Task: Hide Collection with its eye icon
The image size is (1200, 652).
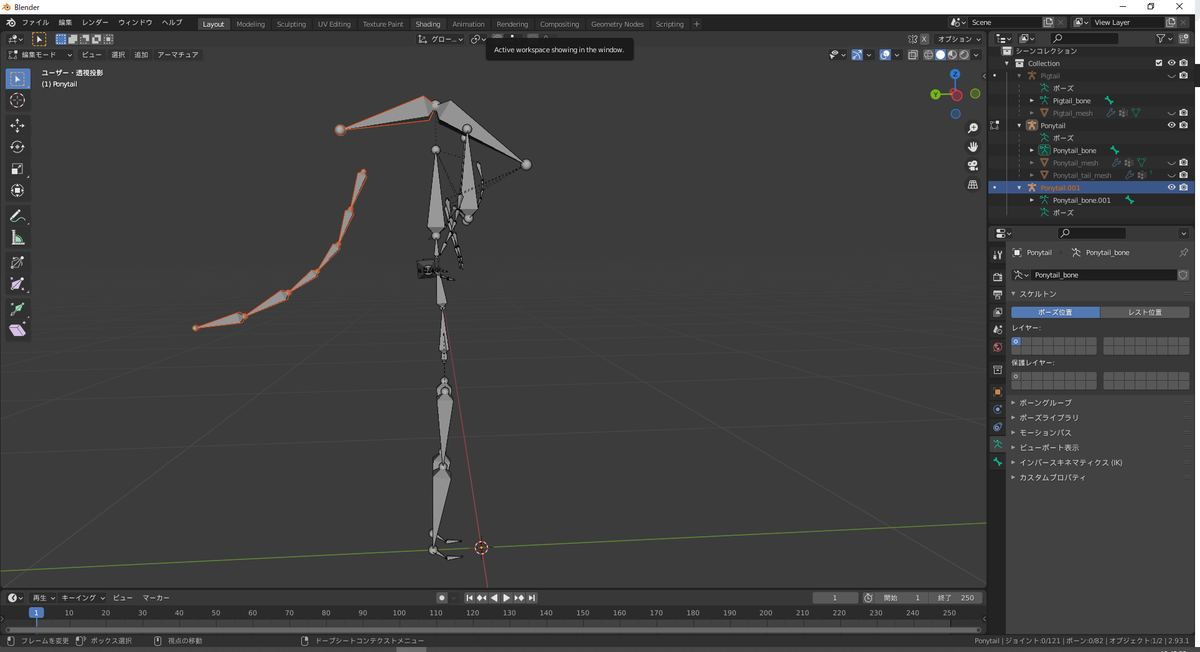Action: pyautogui.click(x=1171, y=63)
